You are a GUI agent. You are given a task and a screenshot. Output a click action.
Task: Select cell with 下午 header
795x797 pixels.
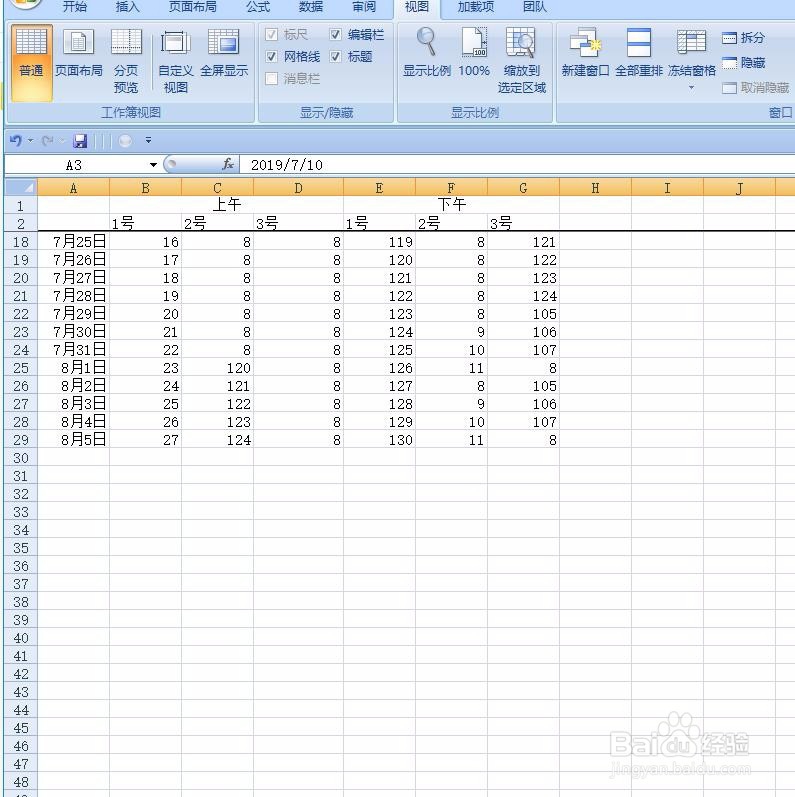pos(451,205)
